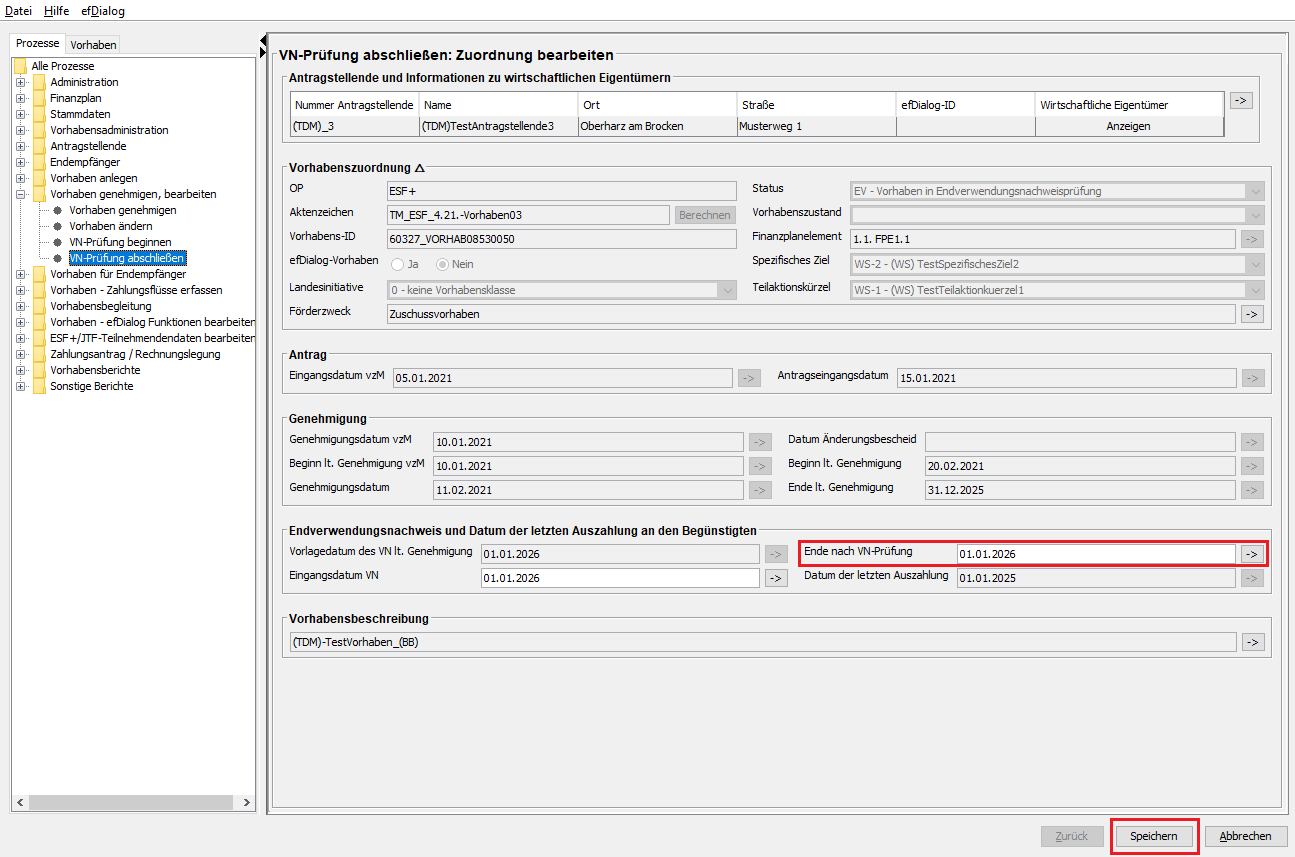Expand the Finanzplan tree node

(20, 98)
